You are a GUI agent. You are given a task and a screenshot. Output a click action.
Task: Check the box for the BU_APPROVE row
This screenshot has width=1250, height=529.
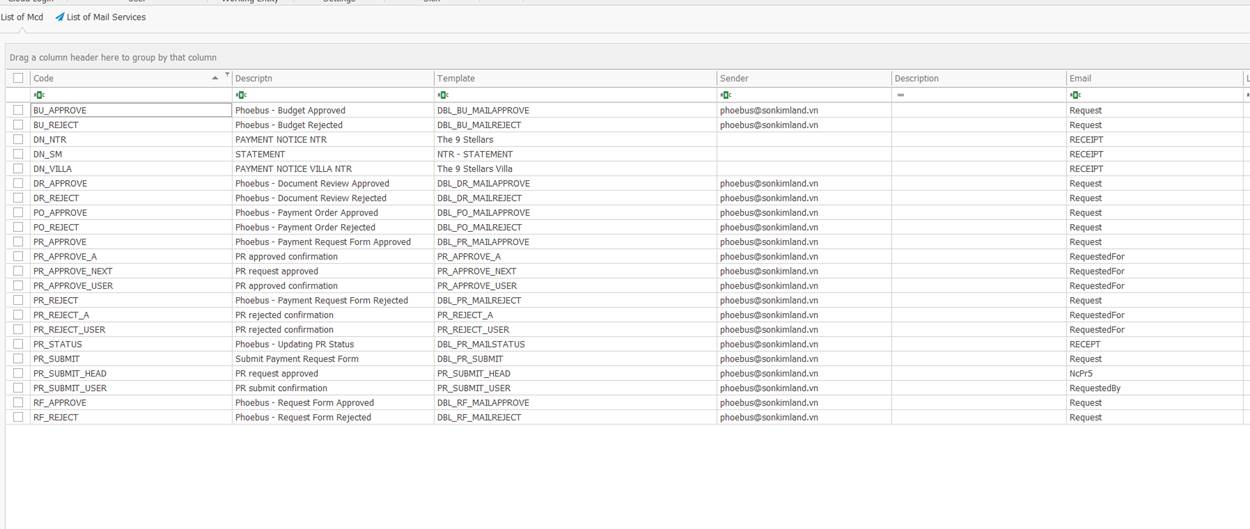tap(18, 110)
